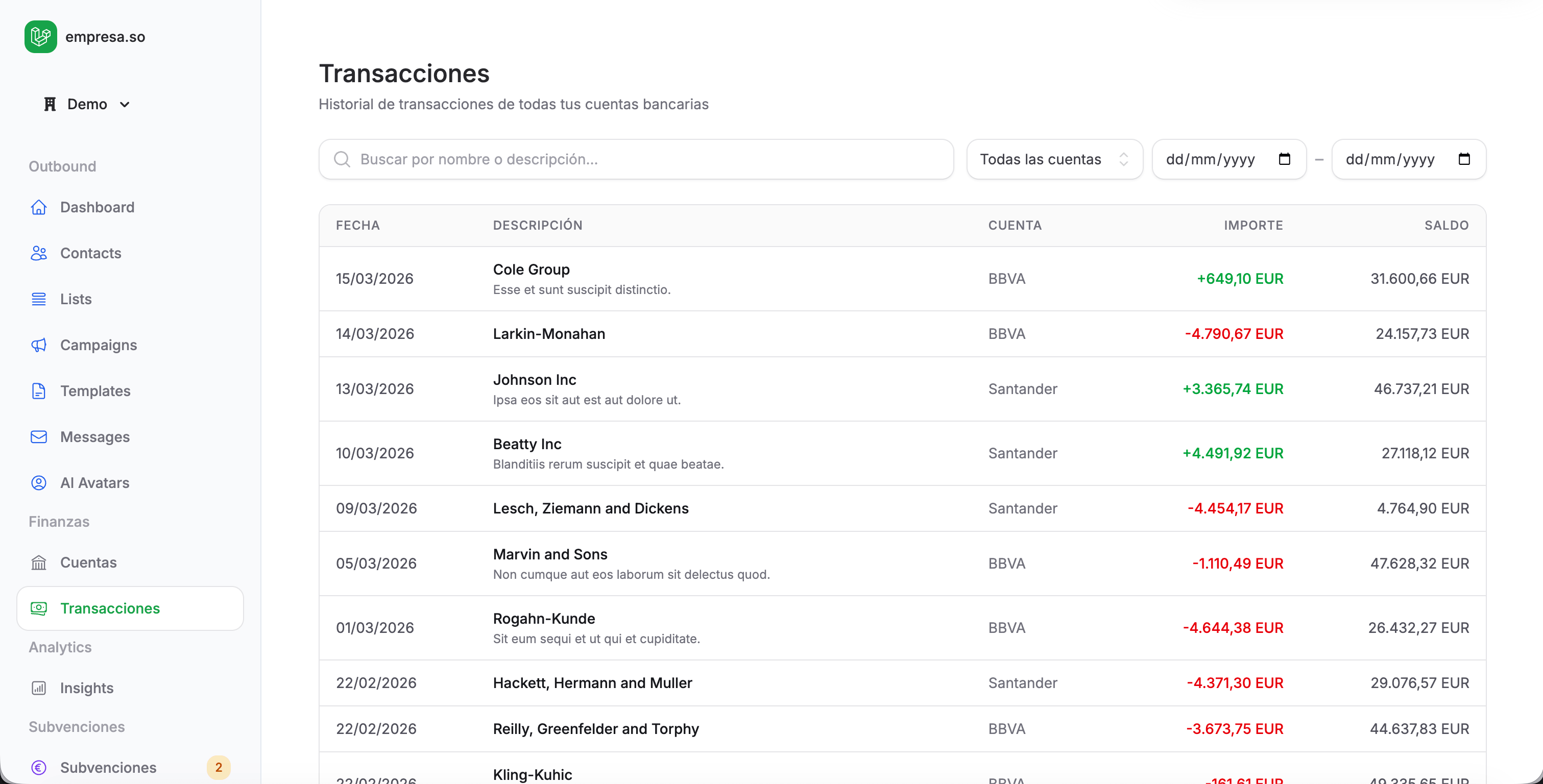
Task: Click the Contacts people icon
Action: 39,253
